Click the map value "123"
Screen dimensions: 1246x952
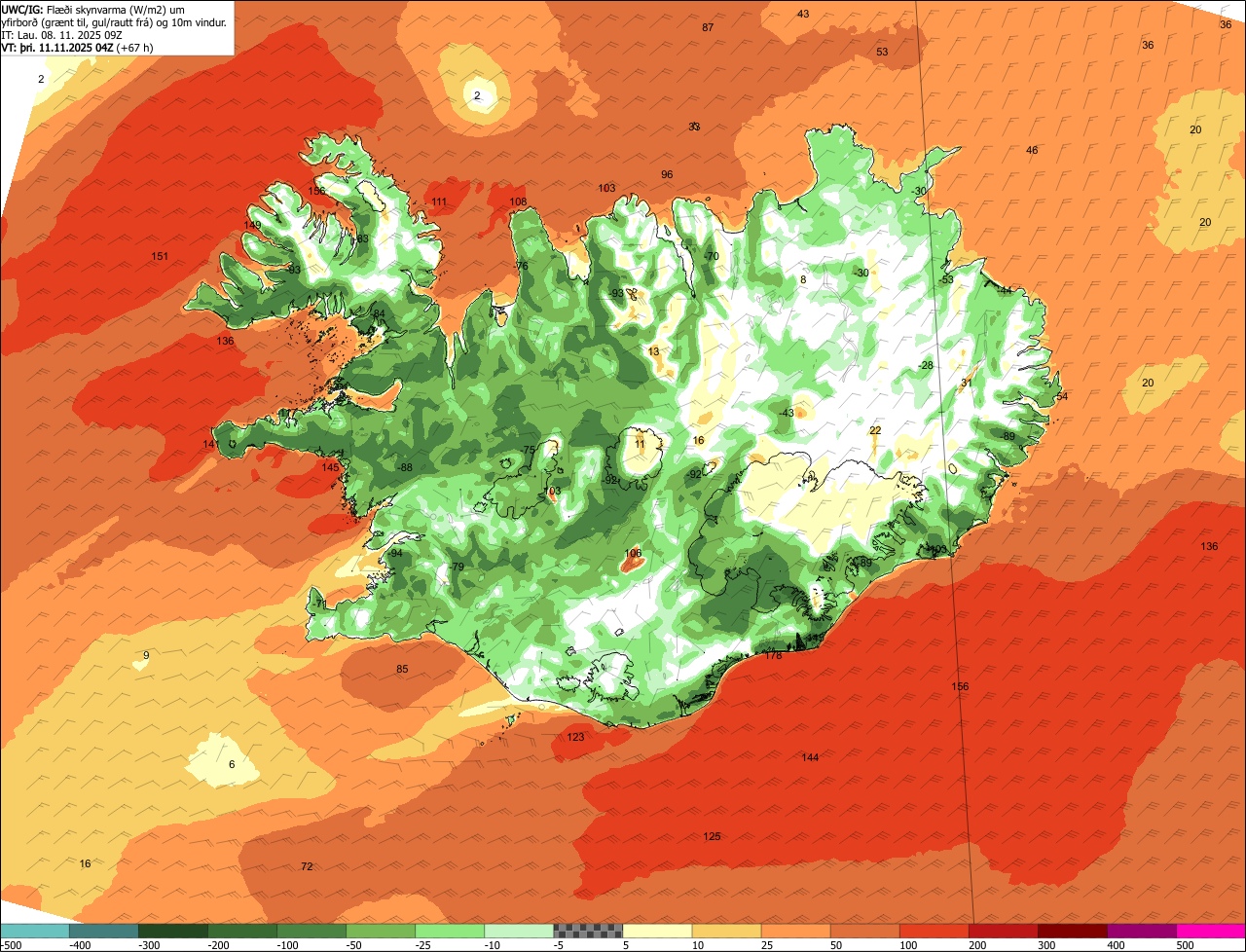point(575,737)
